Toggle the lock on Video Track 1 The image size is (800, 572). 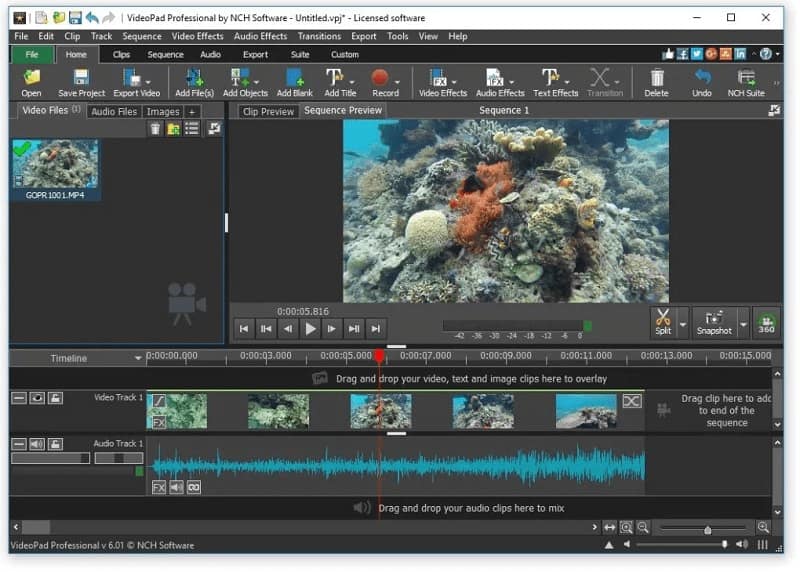pos(55,398)
